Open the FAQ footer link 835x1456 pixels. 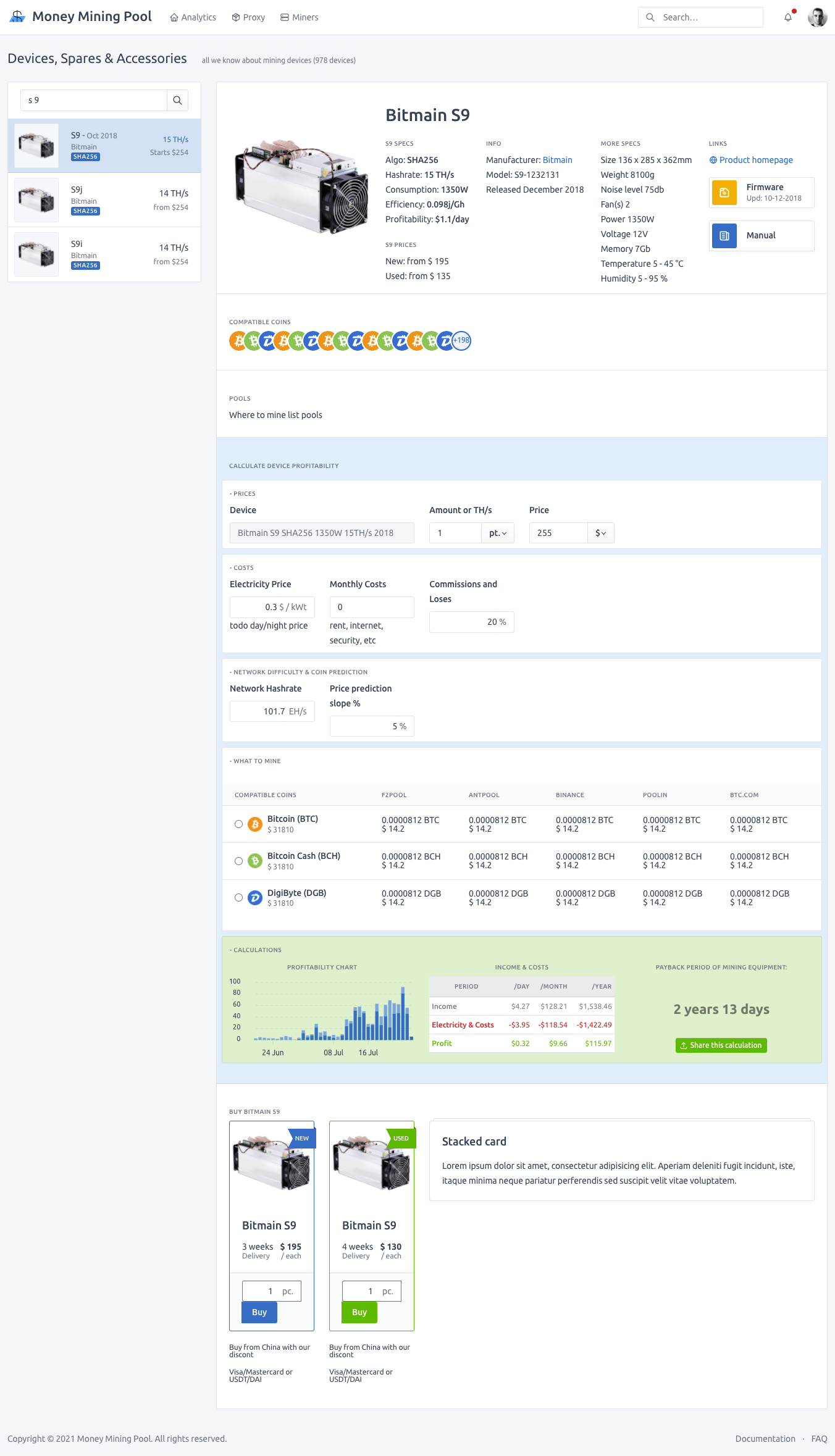[x=819, y=1439]
